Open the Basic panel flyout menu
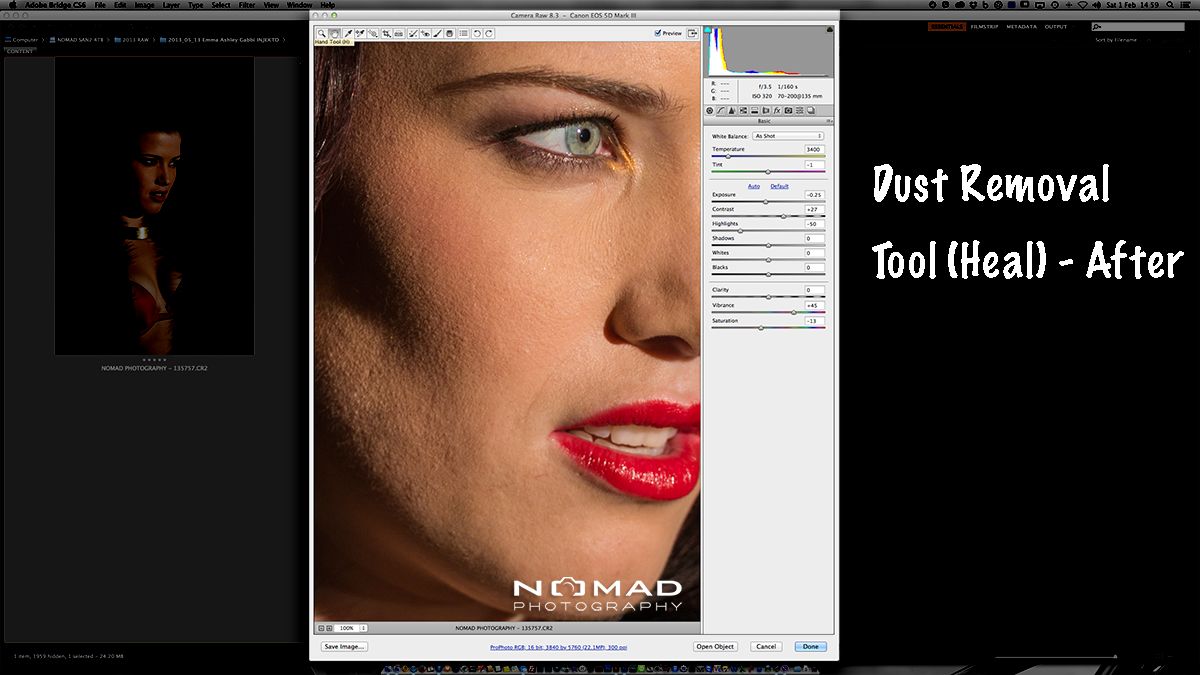This screenshot has height=675, width=1200. [x=829, y=121]
